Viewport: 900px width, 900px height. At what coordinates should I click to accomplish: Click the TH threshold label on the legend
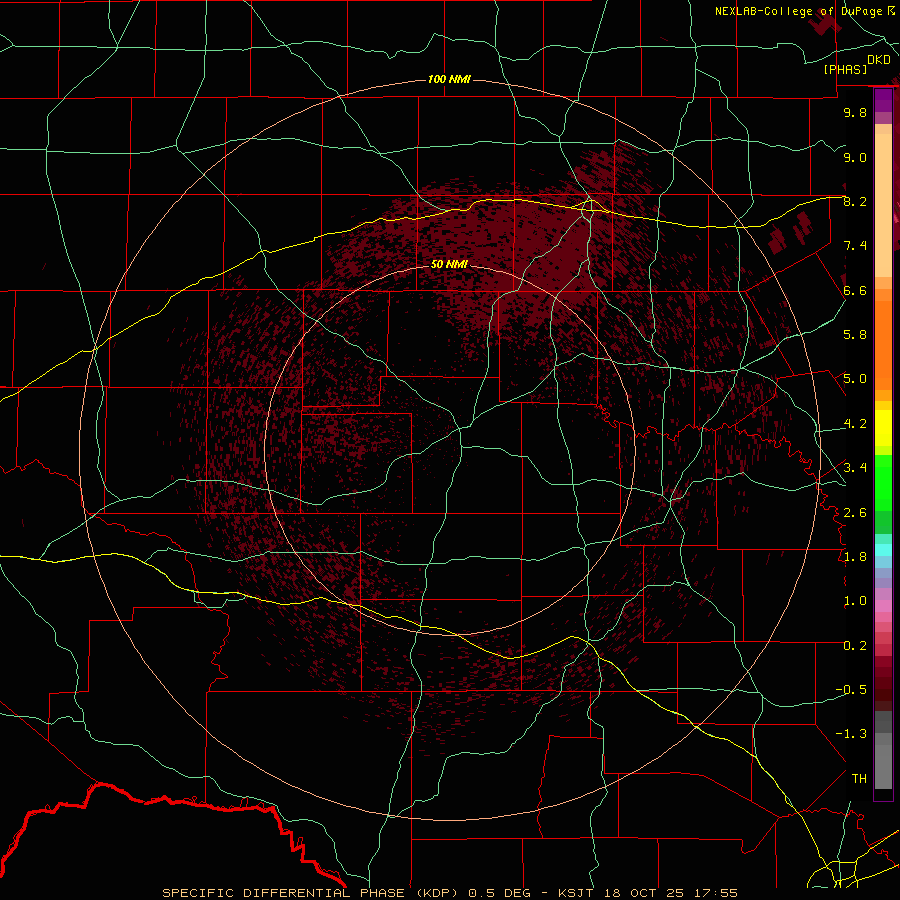859,779
